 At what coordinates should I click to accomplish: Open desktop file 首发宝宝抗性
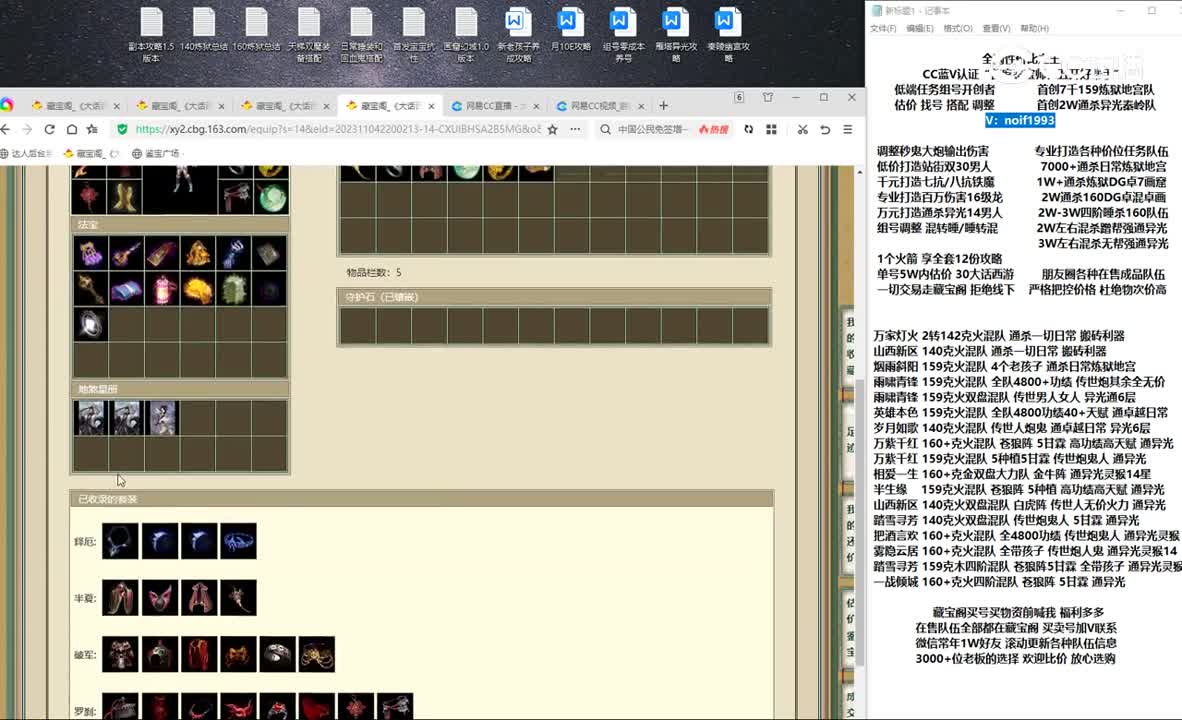414,35
